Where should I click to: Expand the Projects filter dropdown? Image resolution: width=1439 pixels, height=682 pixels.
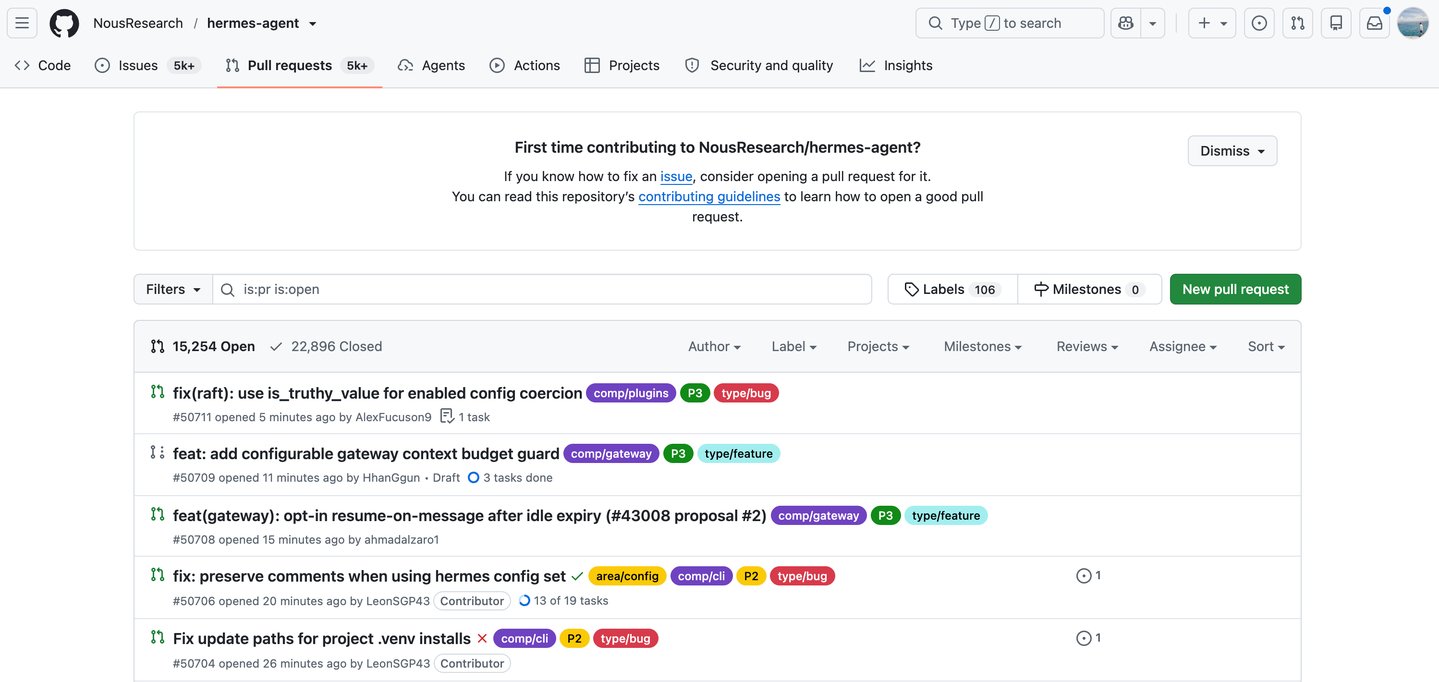(878, 346)
